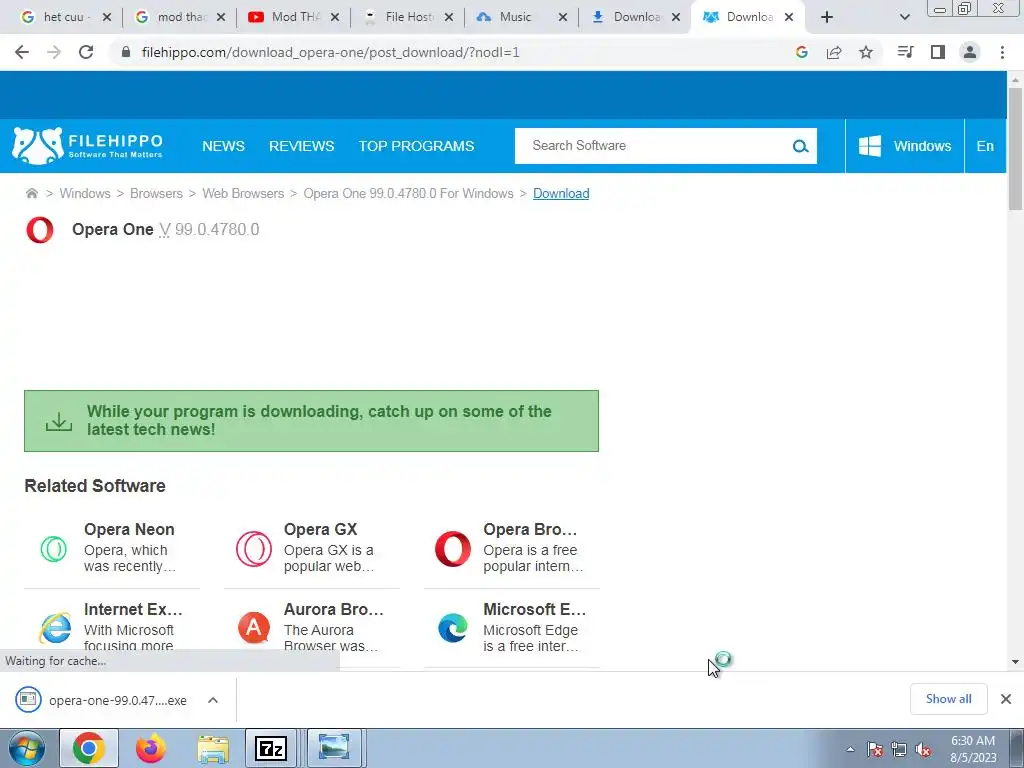Click the Web Browsers breadcrumb link
Image resolution: width=1024 pixels, height=768 pixels.
pos(243,193)
